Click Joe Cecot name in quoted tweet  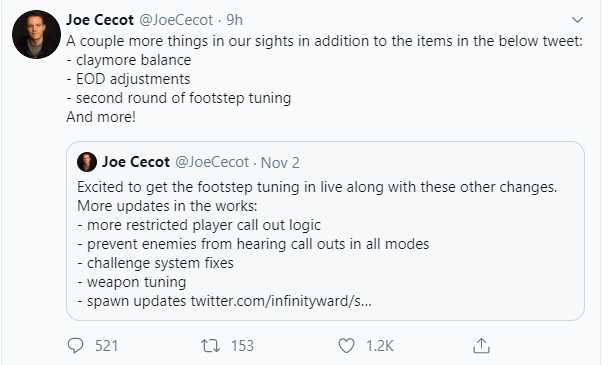pyautogui.click(x=136, y=162)
